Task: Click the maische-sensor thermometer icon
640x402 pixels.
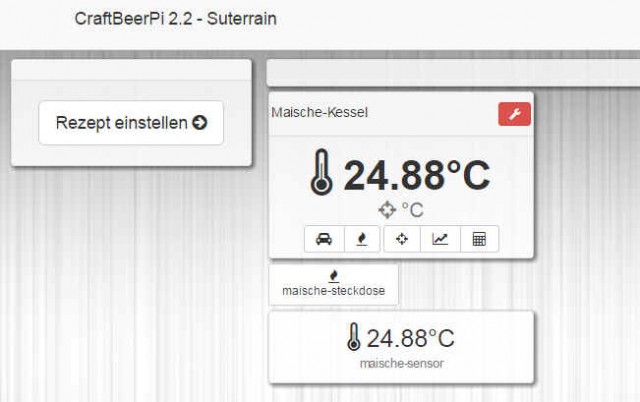Action: pos(354,337)
